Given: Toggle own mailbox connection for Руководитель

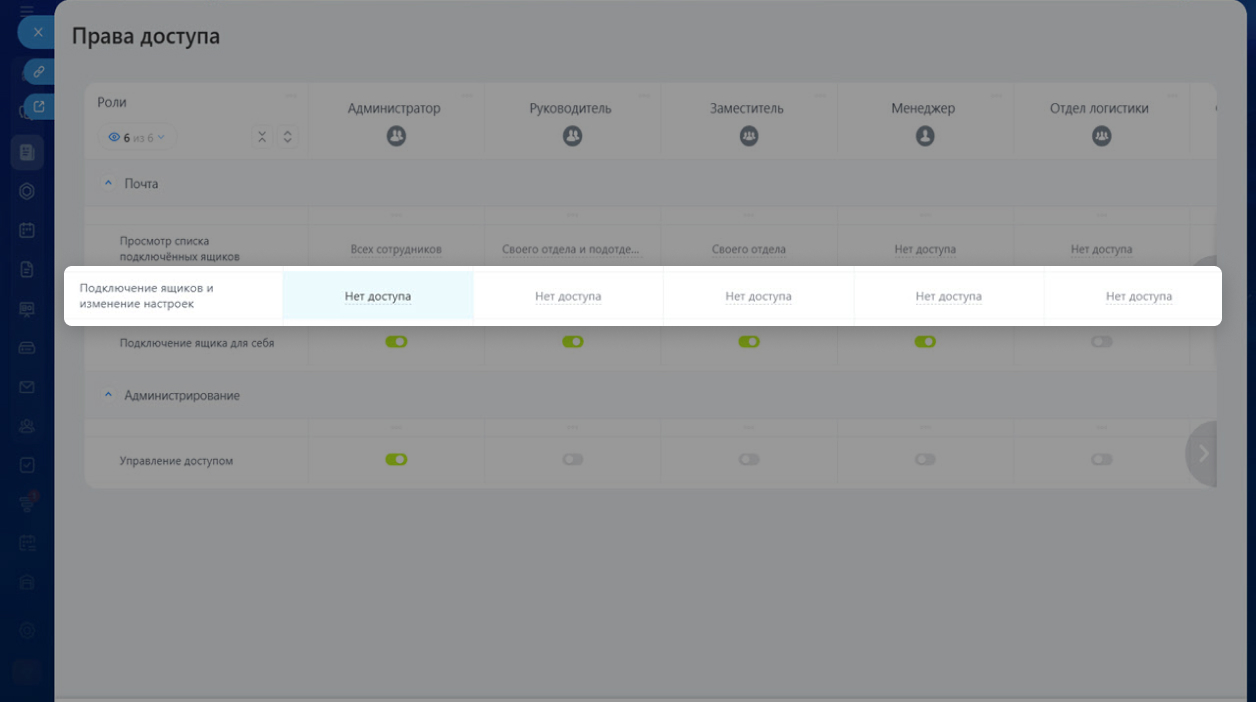Looking at the screenshot, I should pyautogui.click(x=572, y=342).
